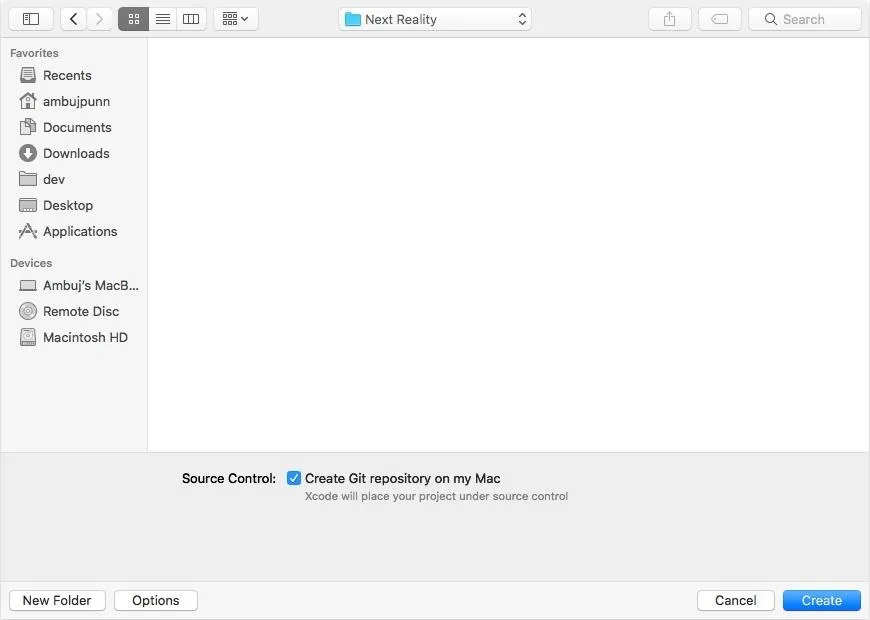The image size is (870, 620).
Task: Switch to list view
Action: click(163, 19)
